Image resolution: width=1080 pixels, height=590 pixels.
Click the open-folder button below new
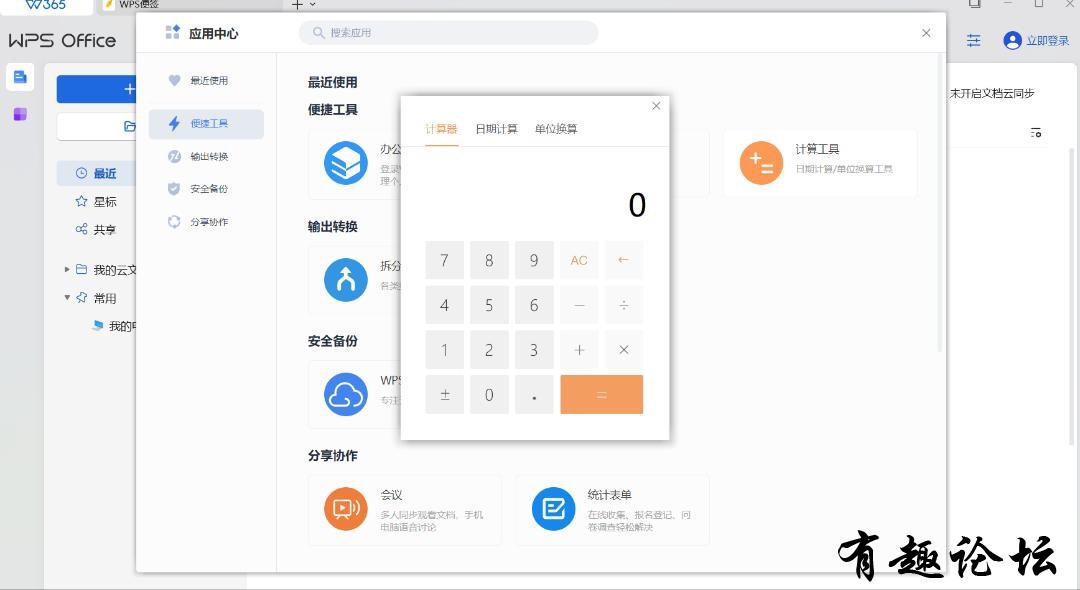click(x=96, y=127)
